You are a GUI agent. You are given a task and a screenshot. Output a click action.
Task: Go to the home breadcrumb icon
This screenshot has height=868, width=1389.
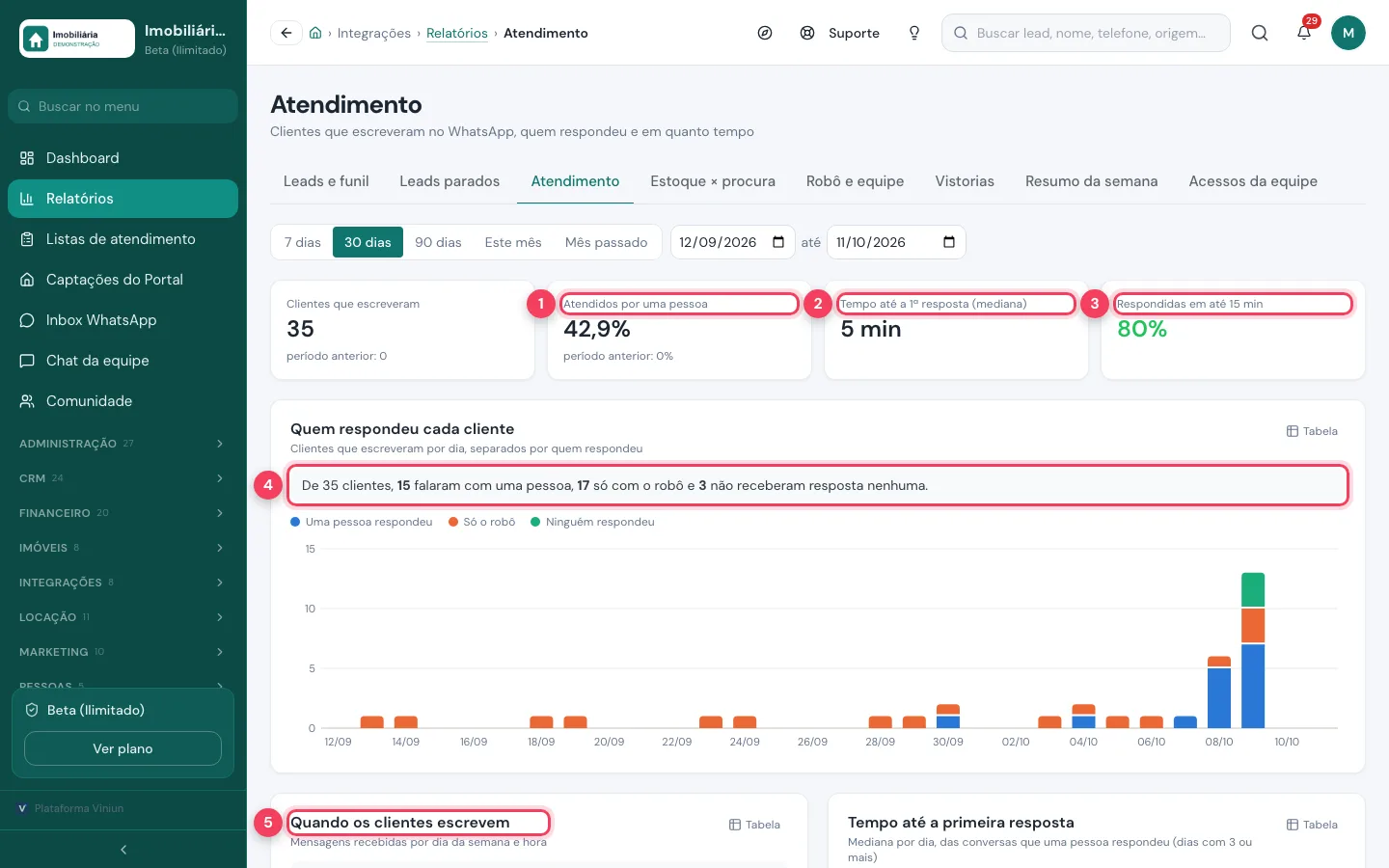pyautogui.click(x=315, y=33)
